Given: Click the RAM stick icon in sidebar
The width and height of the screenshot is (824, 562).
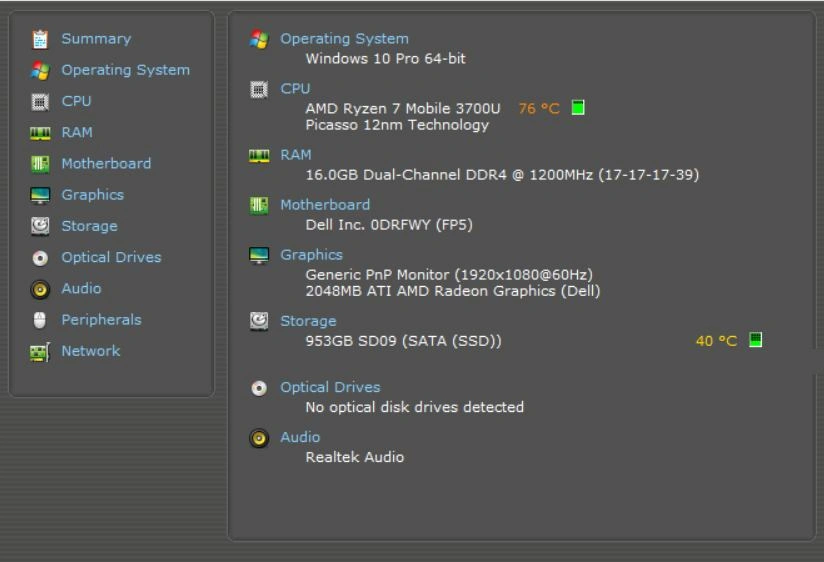Looking at the screenshot, I should (x=40, y=133).
